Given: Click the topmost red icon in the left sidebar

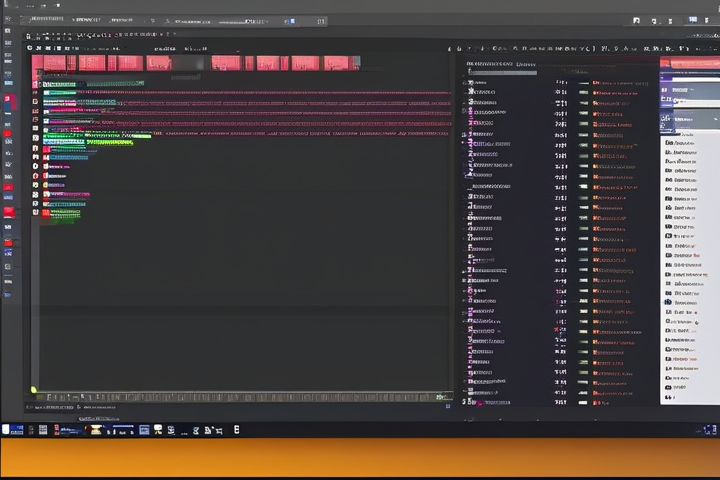Looking at the screenshot, I should coord(8,99).
